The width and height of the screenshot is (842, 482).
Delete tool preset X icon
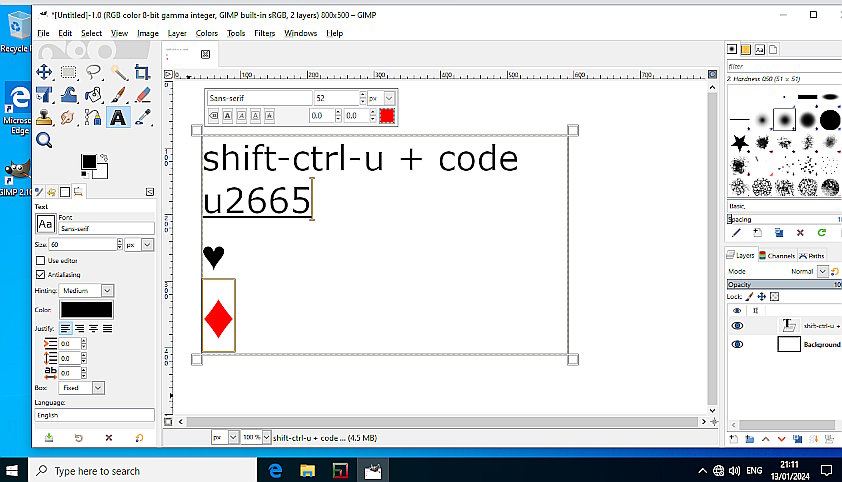click(109, 438)
